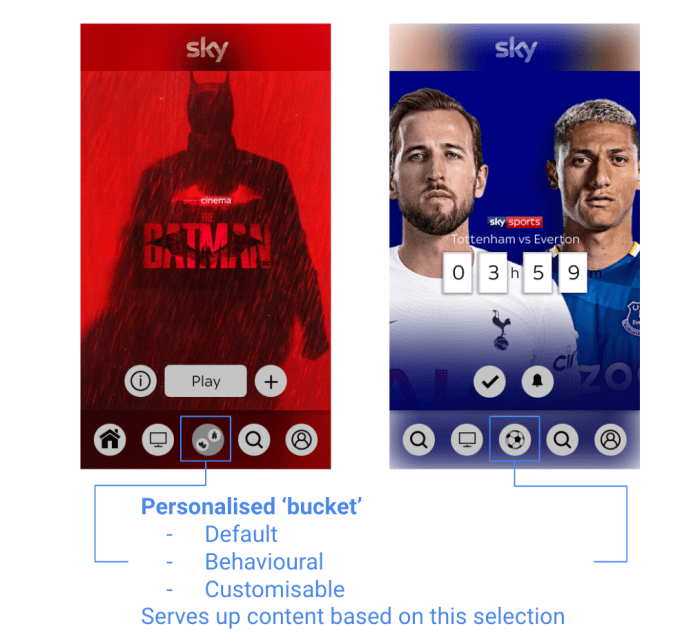Open profile icon in blue navigation bar

610,440
